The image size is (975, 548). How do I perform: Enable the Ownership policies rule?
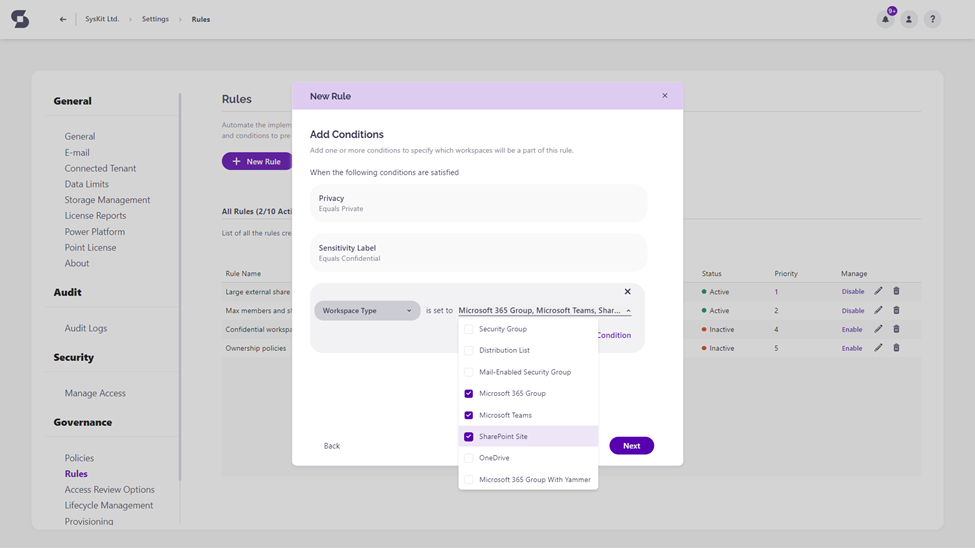point(852,348)
